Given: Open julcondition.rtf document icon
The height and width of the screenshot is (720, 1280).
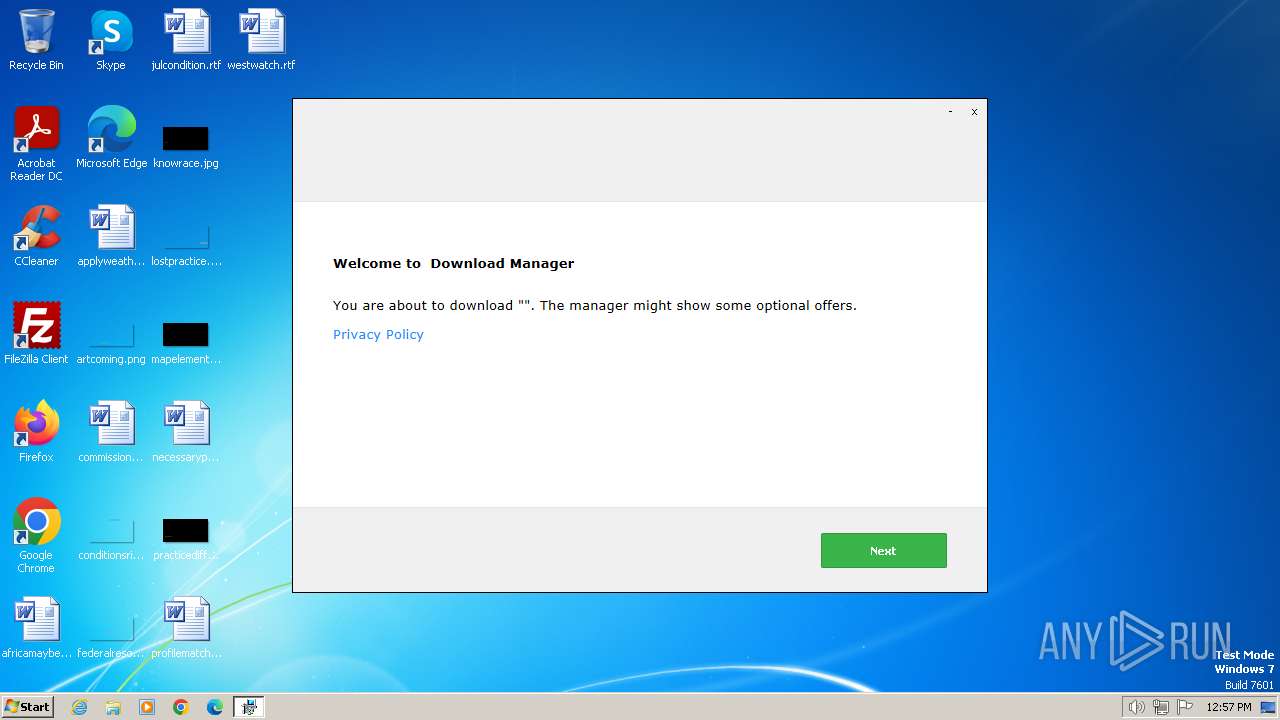Looking at the screenshot, I should coord(186,40).
